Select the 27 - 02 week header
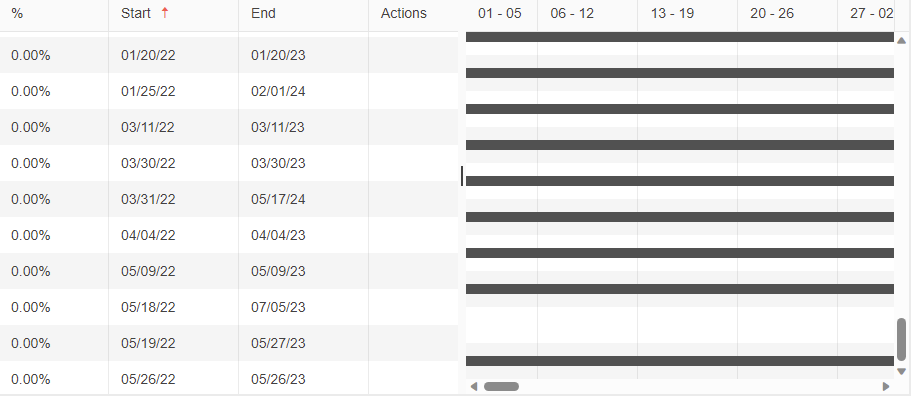Viewport: 912px width, 400px height. tap(872, 13)
